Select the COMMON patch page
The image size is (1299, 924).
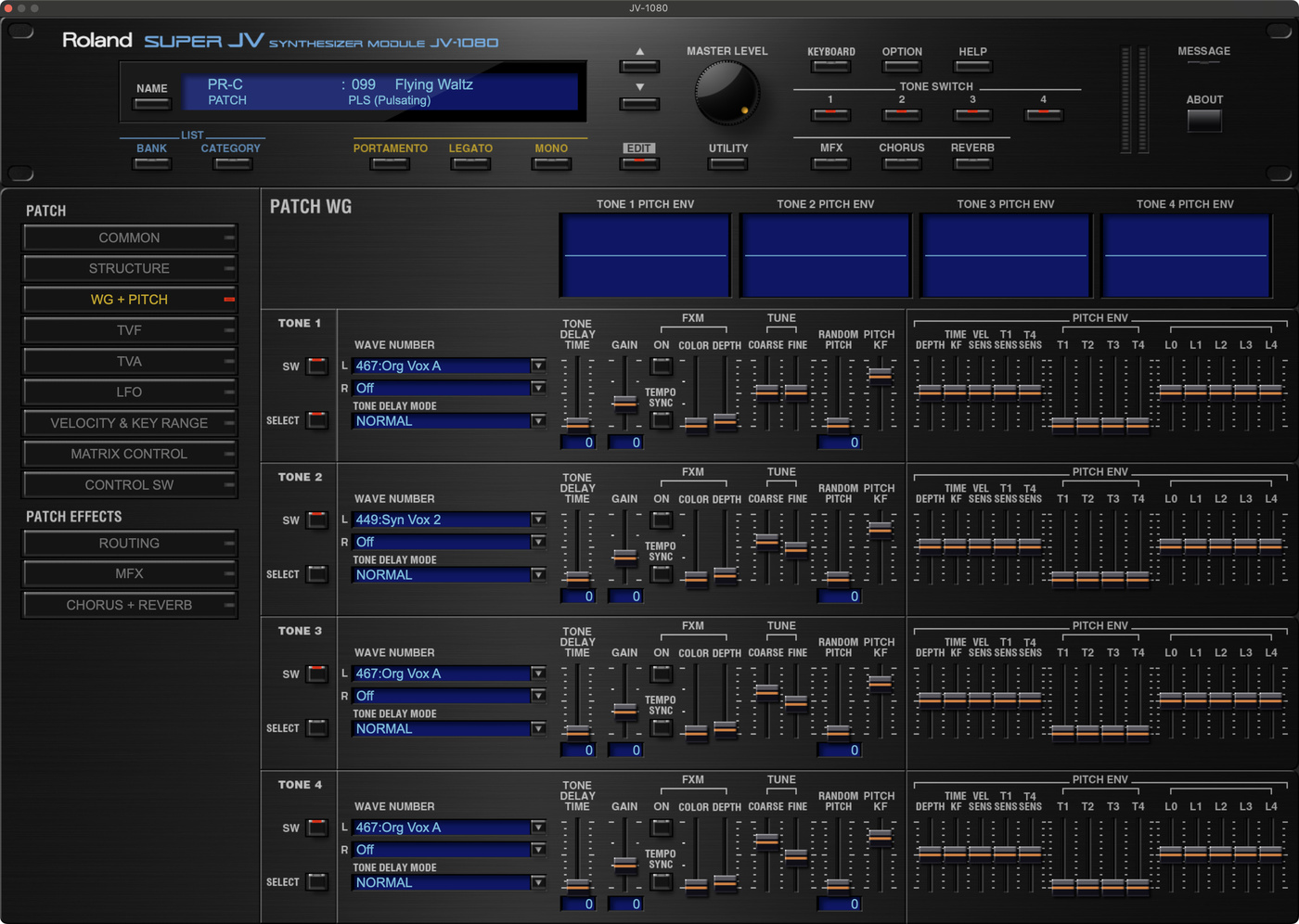130,238
